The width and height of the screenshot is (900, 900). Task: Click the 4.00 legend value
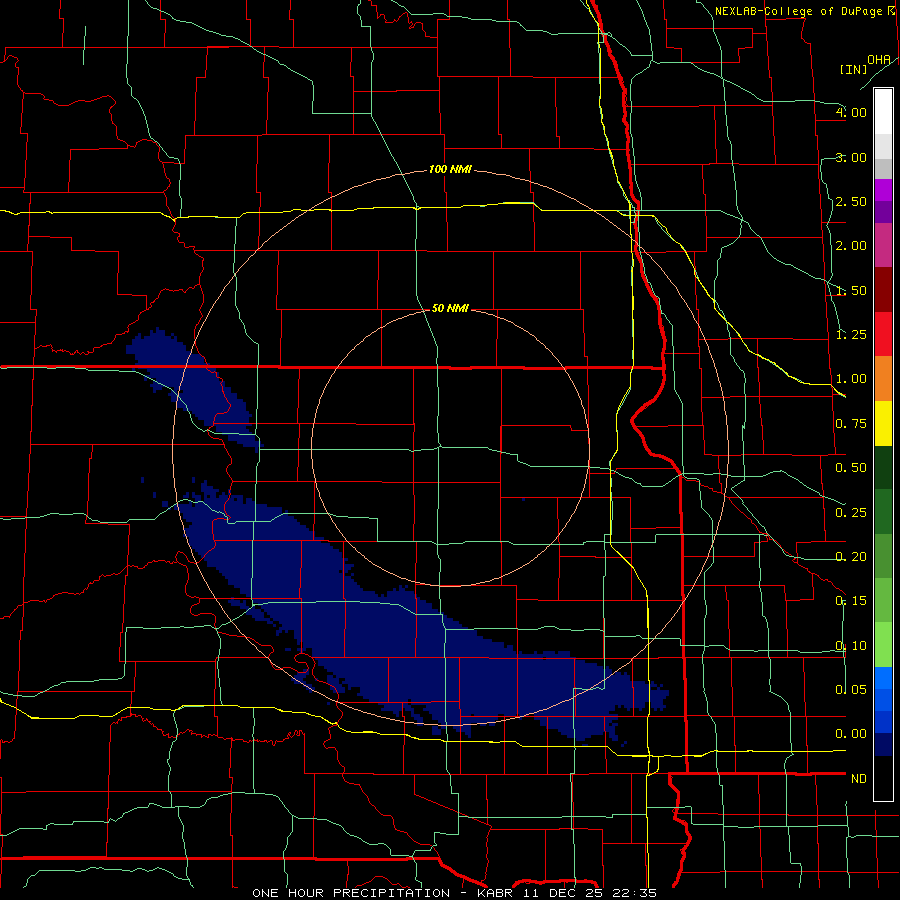(851, 112)
